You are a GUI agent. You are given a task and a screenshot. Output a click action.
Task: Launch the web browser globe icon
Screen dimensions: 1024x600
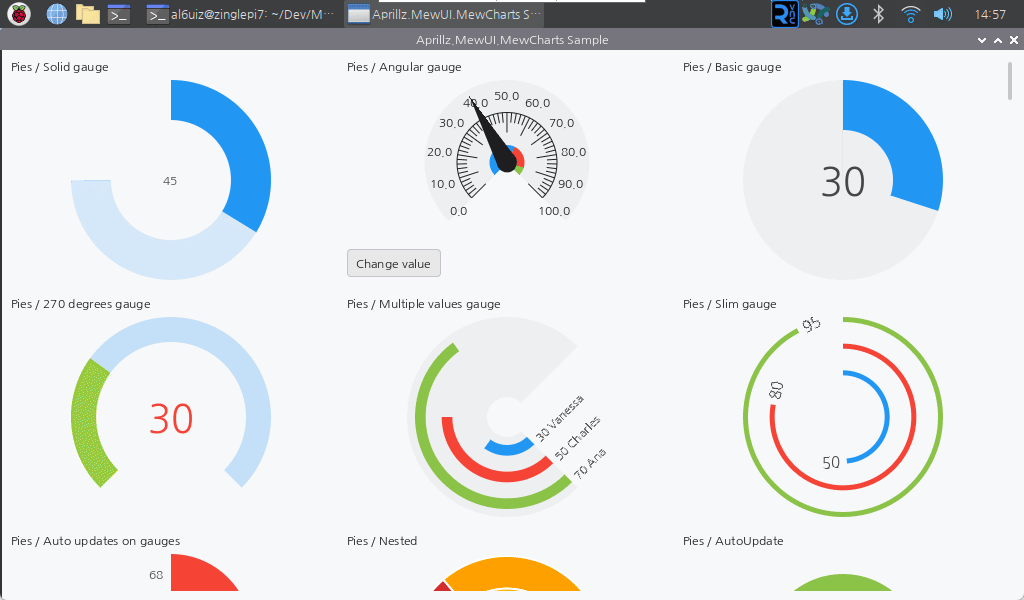(57, 14)
